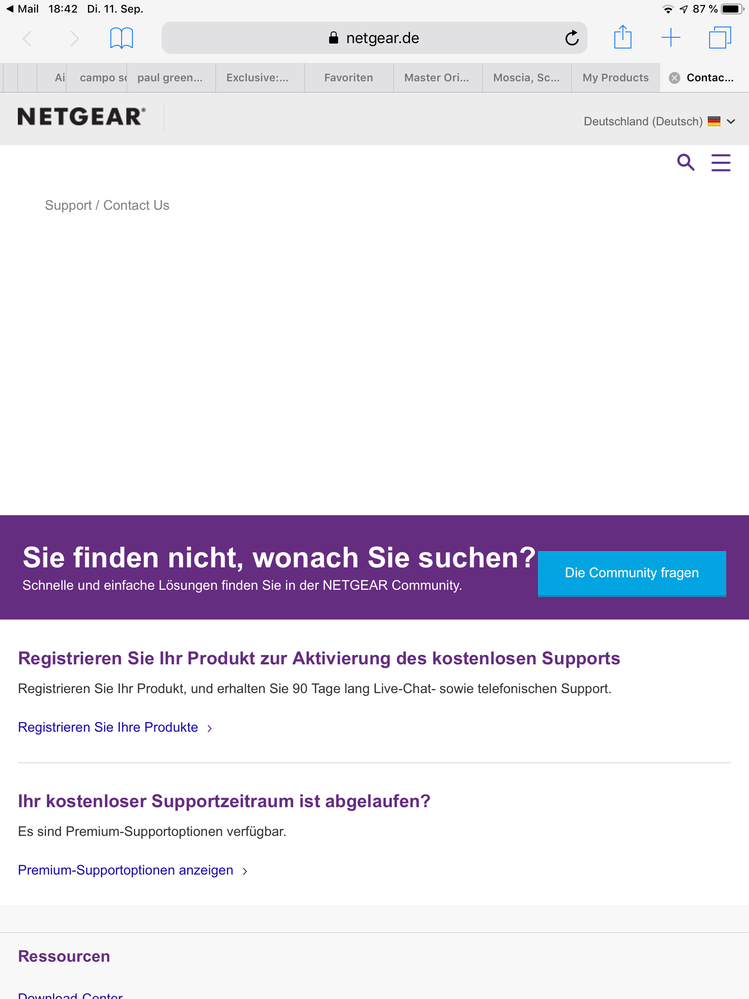Click the Contact Us breadcrumb
Viewport: 749px width, 999px height.
(x=136, y=205)
